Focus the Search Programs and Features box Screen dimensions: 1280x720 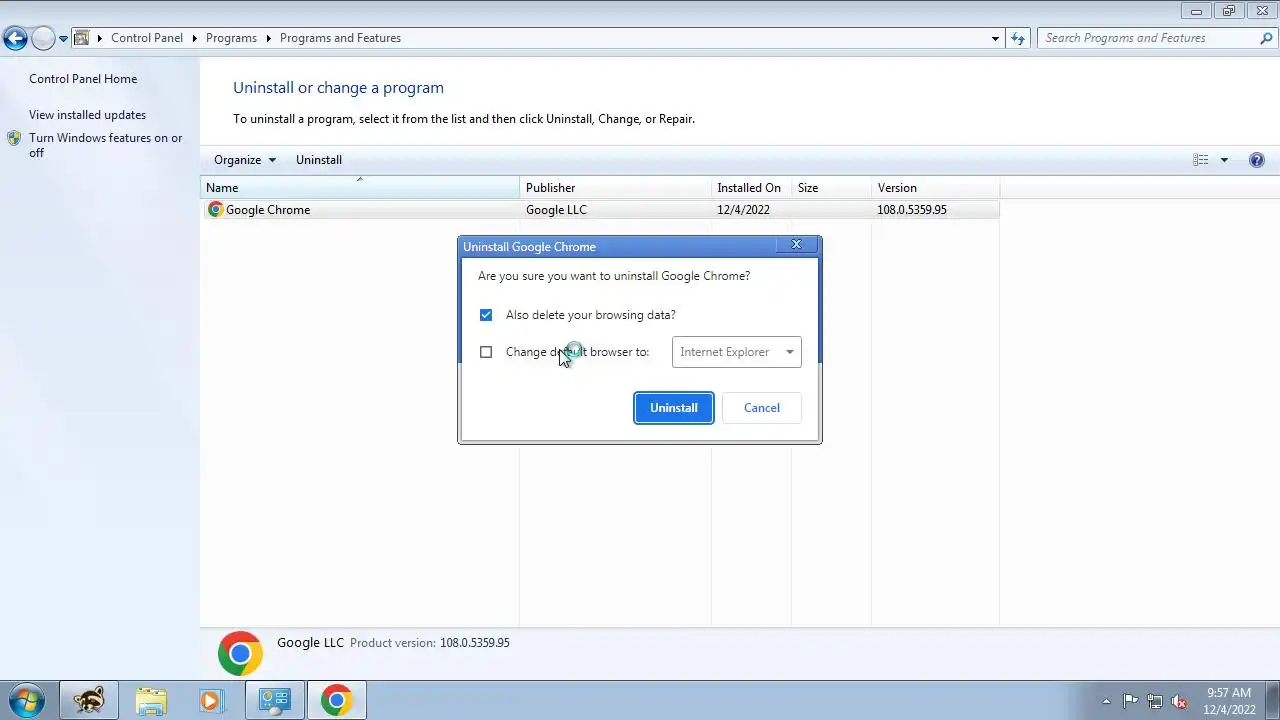pyautogui.click(x=1148, y=38)
